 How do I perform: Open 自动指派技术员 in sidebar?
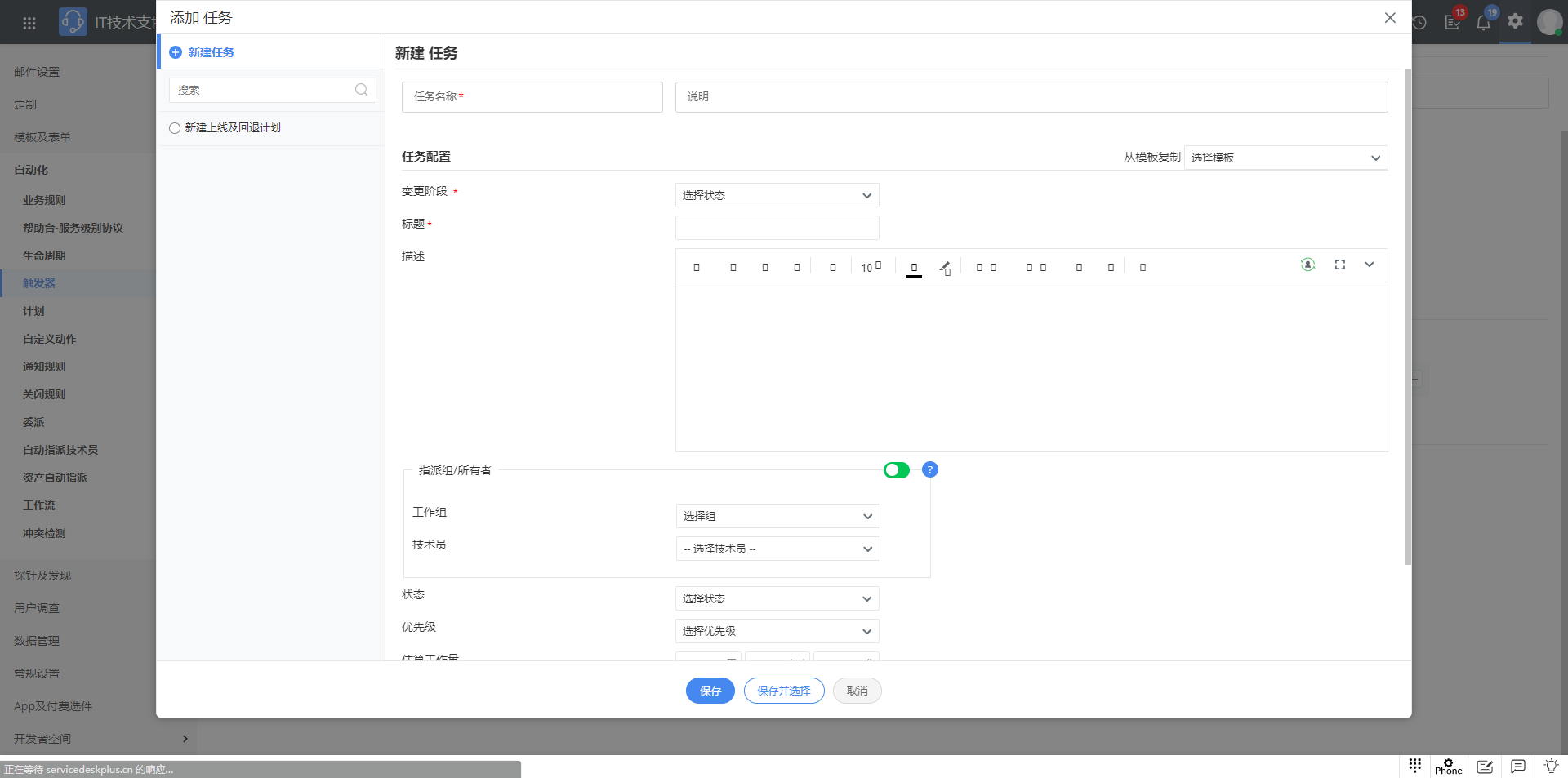click(x=60, y=450)
